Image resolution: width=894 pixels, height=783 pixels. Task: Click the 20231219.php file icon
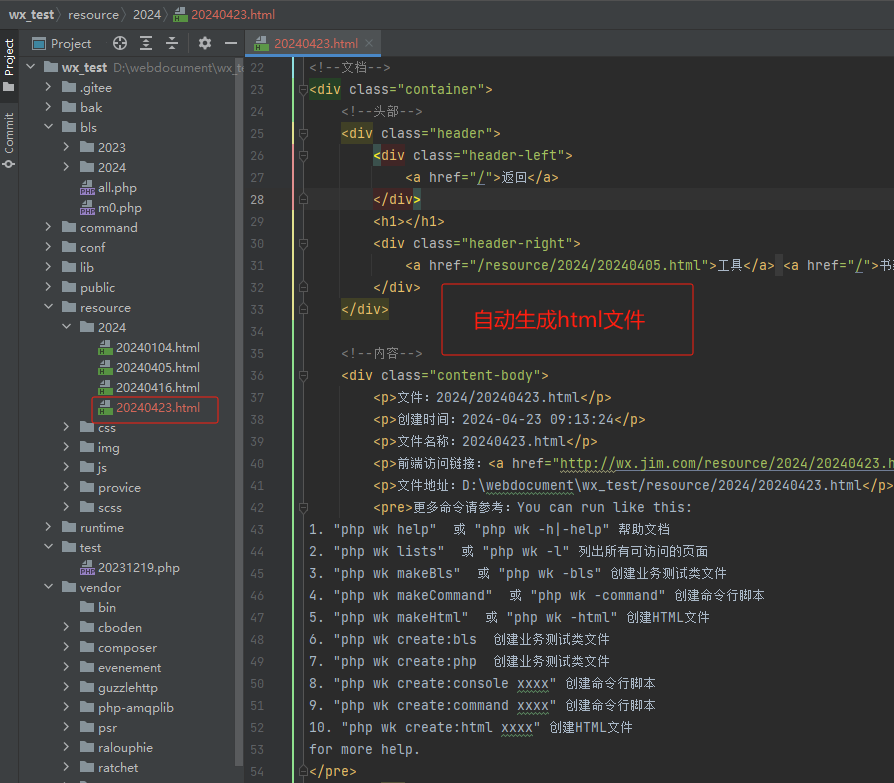(x=87, y=568)
